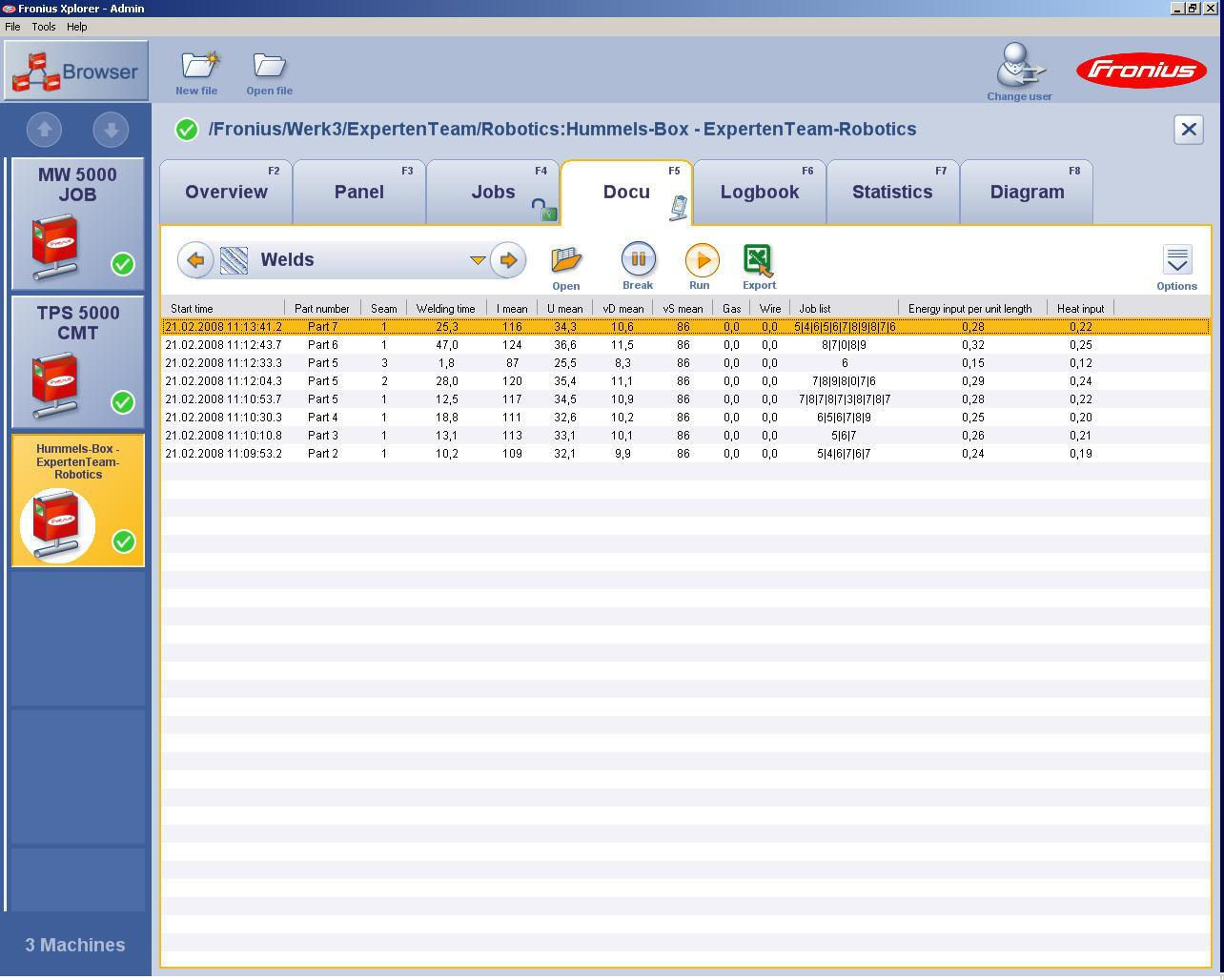The width and height of the screenshot is (1224, 980).
Task: Click the Jobs tab lock icon
Action: [x=543, y=210]
